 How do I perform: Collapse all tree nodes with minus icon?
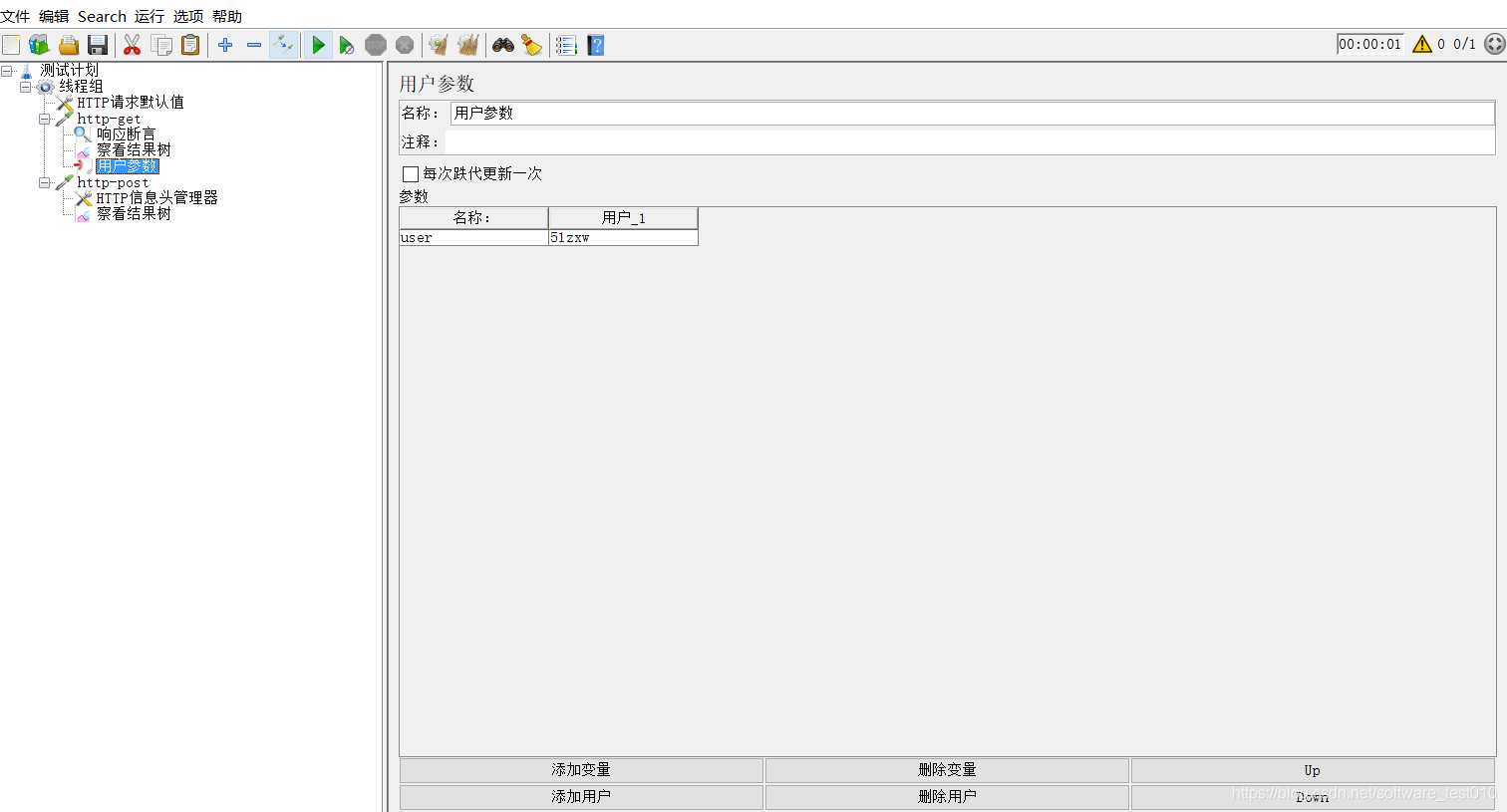[254, 45]
